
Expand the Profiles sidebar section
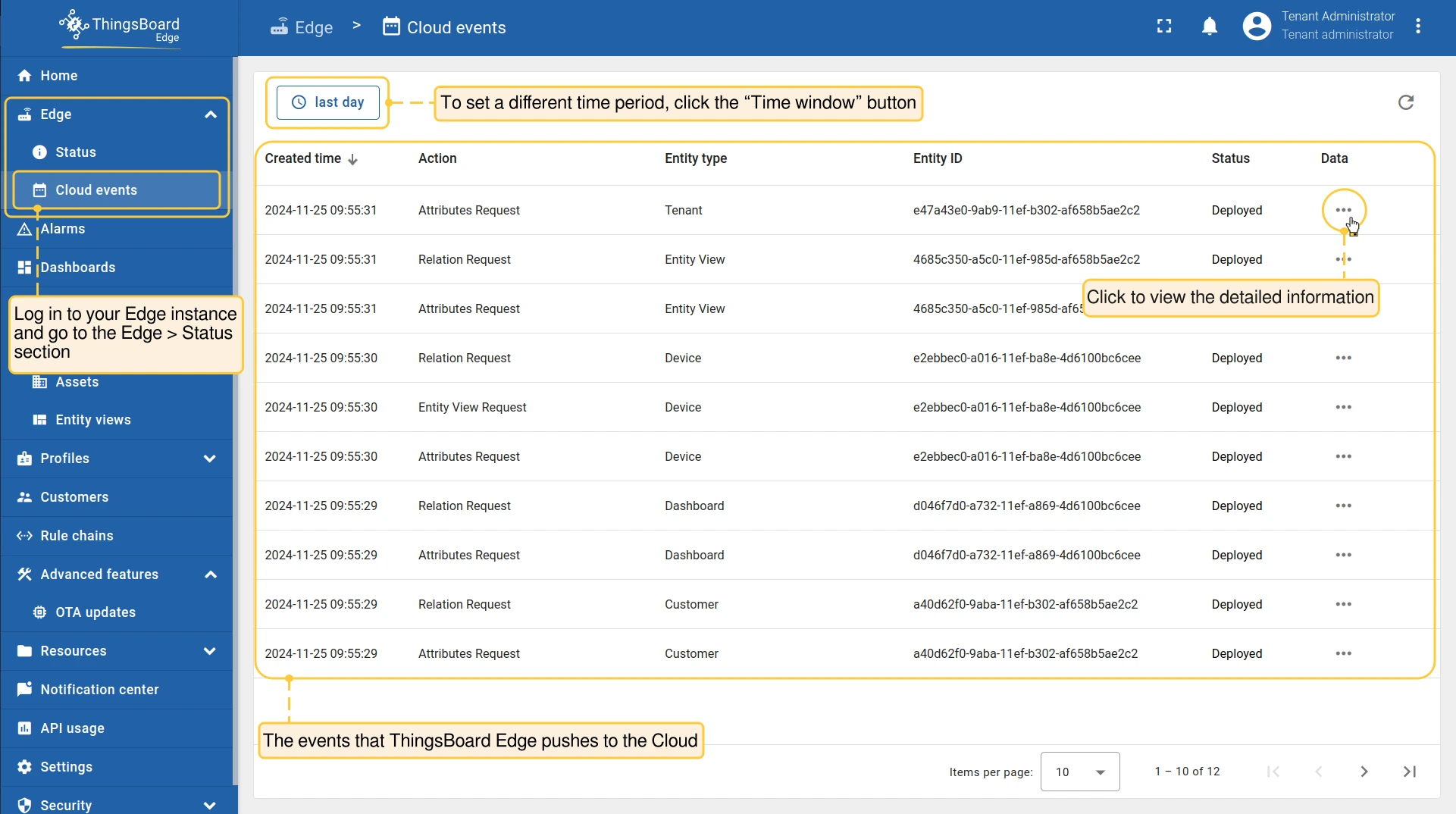[210, 459]
